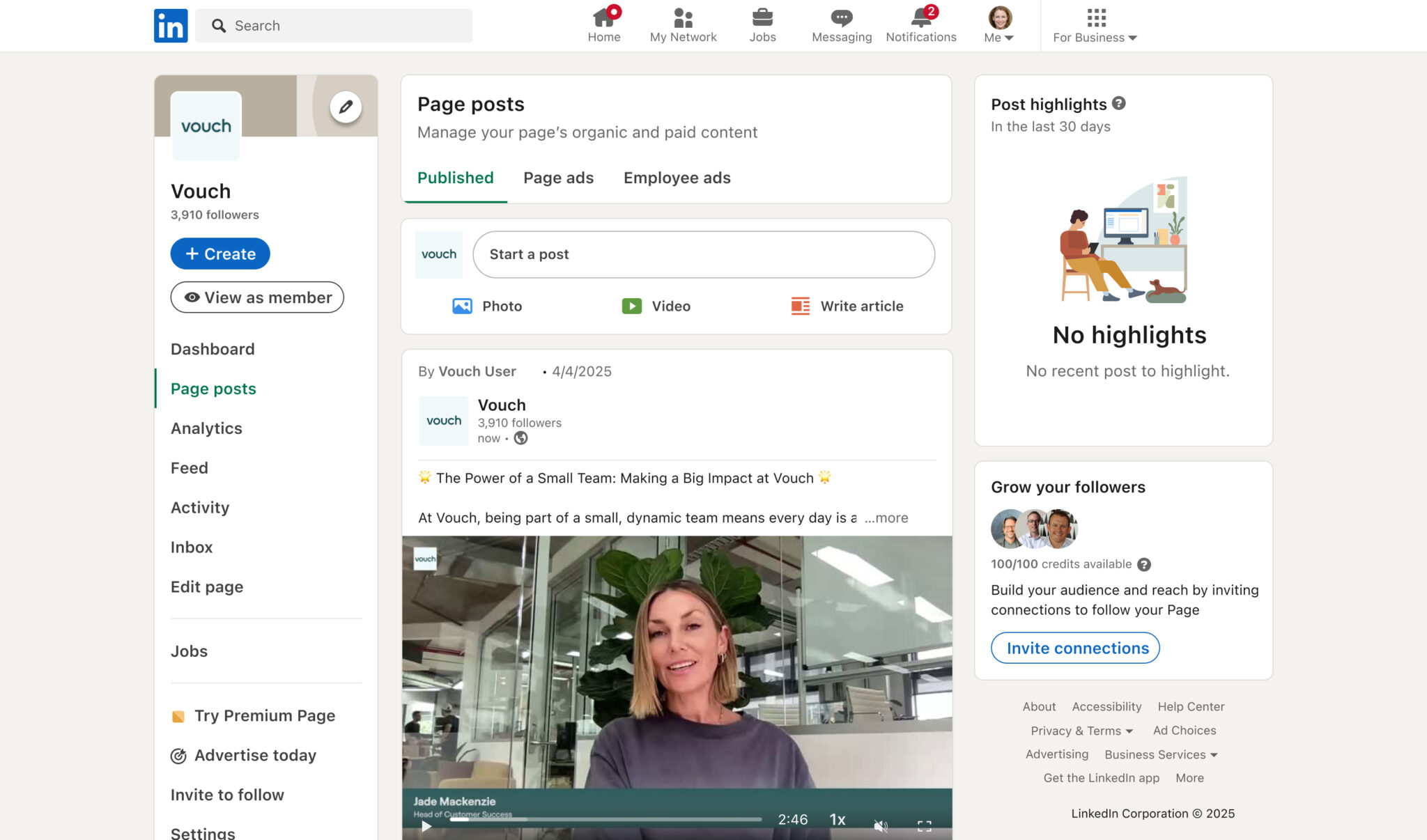Click the blue Create button
1427x840 pixels.
tap(220, 254)
